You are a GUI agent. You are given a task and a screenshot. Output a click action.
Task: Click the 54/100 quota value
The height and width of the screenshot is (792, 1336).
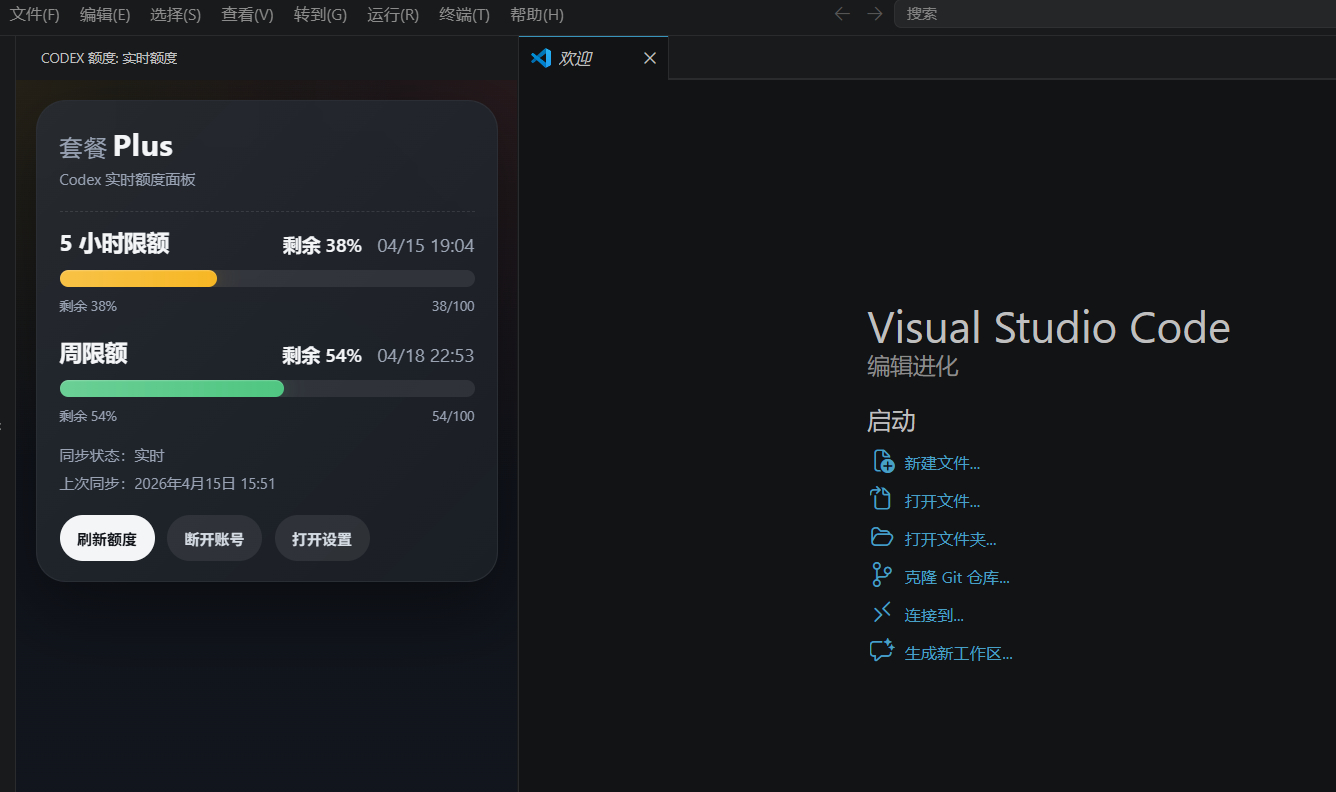[453, 416]
